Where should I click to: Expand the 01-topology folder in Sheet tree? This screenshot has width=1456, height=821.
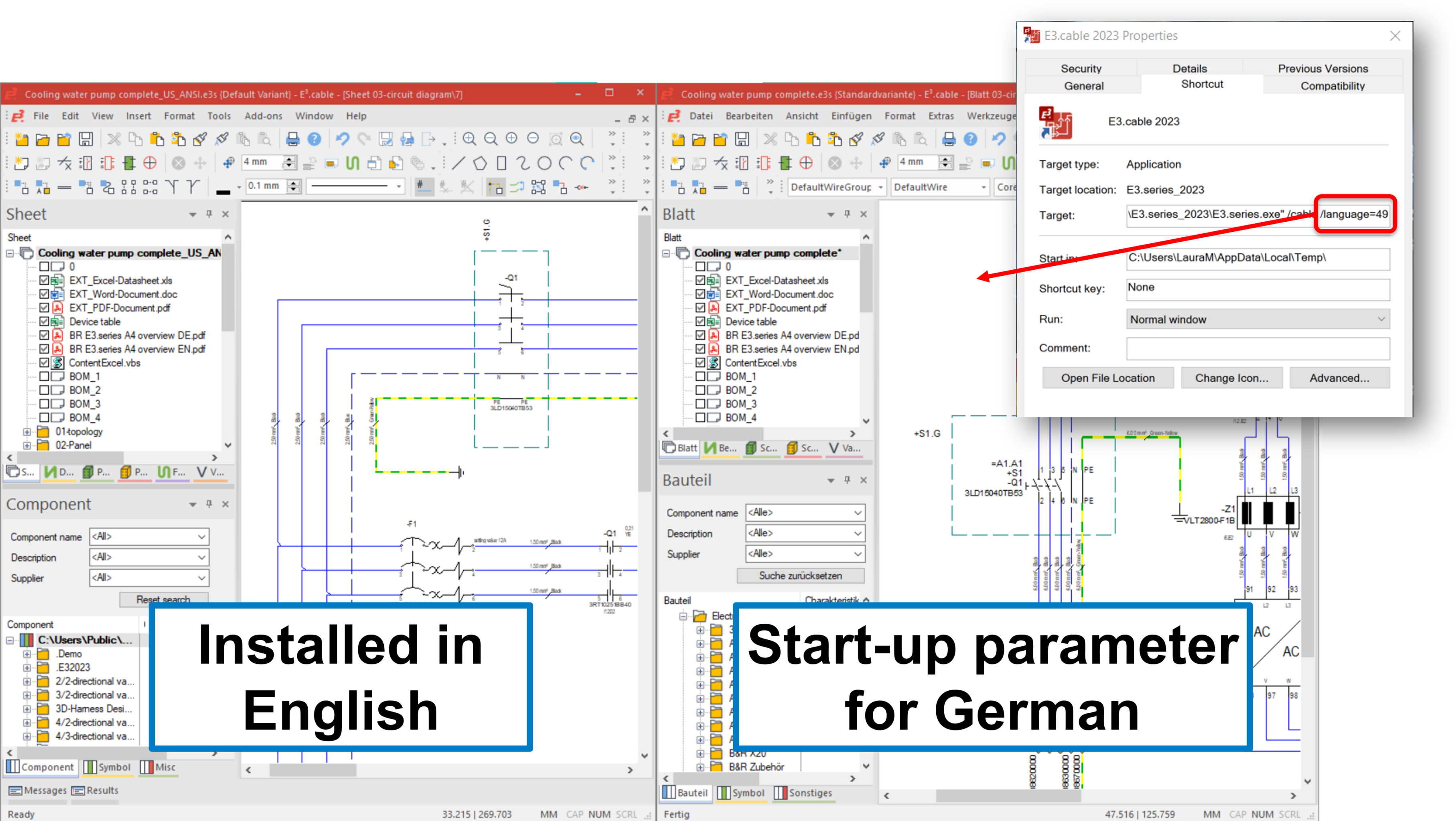point(26,432)
